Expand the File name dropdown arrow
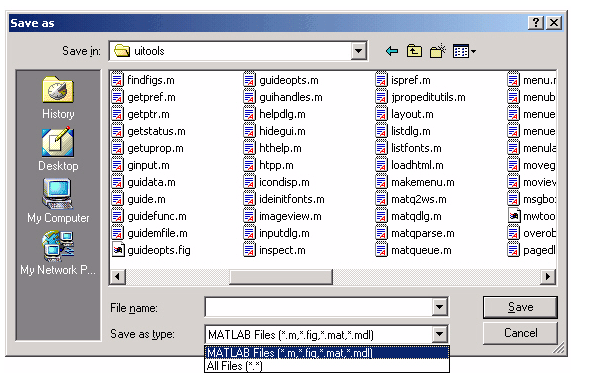This screenshot has height=376, width=600. pyautogui.click(x=440, y=307)
